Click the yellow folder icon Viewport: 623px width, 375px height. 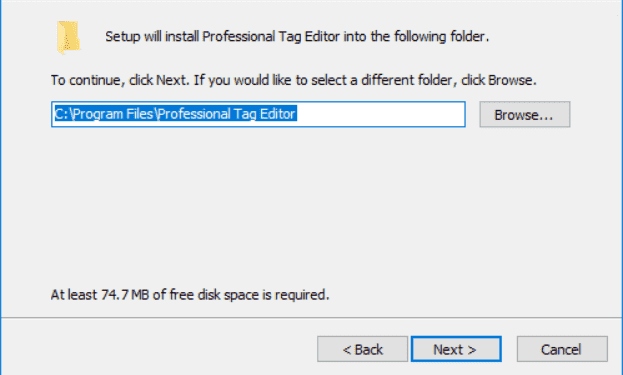pyautogui.click(x=68, y=37)
